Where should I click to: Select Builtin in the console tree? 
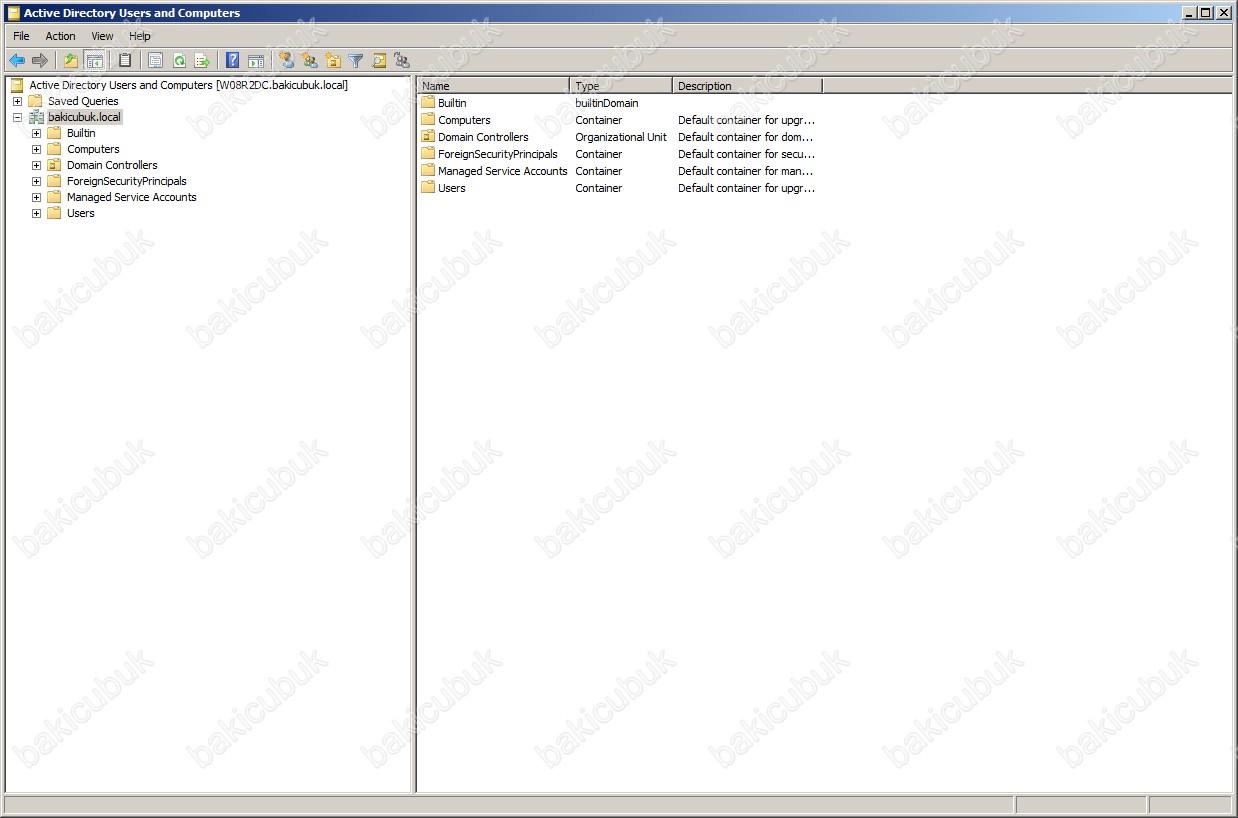(x=81, y=133)
